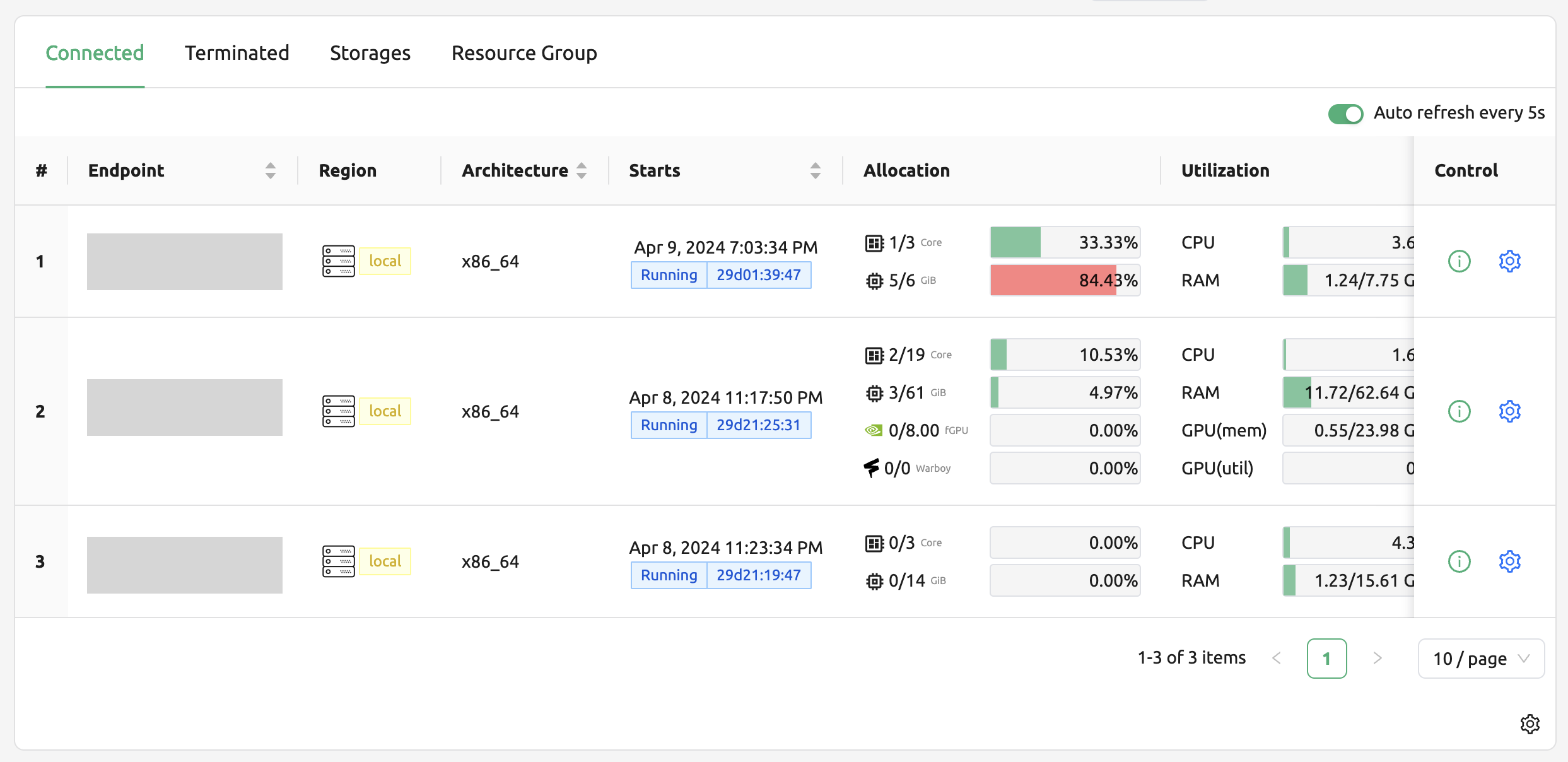The width and height of the screenshot is (1568, 762).
Task: Click the GPU(util) label in row 2
Action: pyautogui.click(x=1217, y=468)
